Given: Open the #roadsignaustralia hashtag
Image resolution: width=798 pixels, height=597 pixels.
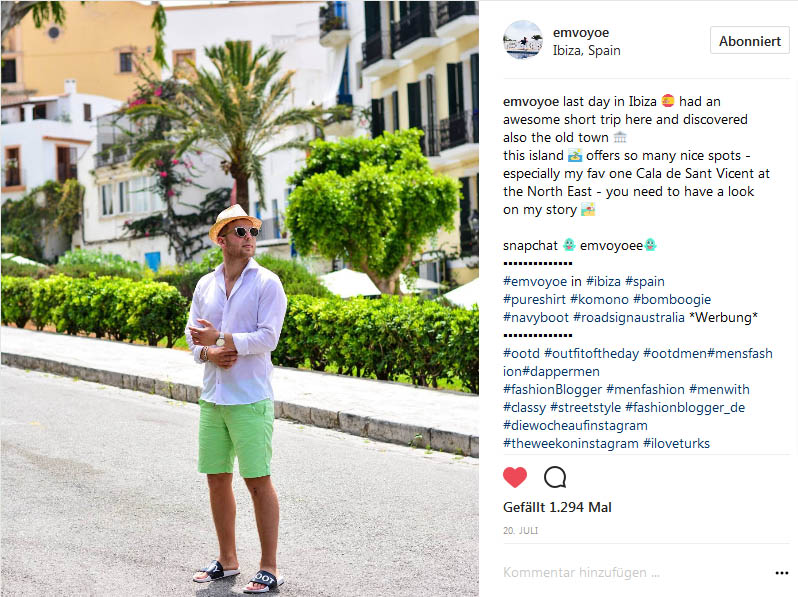Looking at the screenshot, I should [x=629, y=318].
